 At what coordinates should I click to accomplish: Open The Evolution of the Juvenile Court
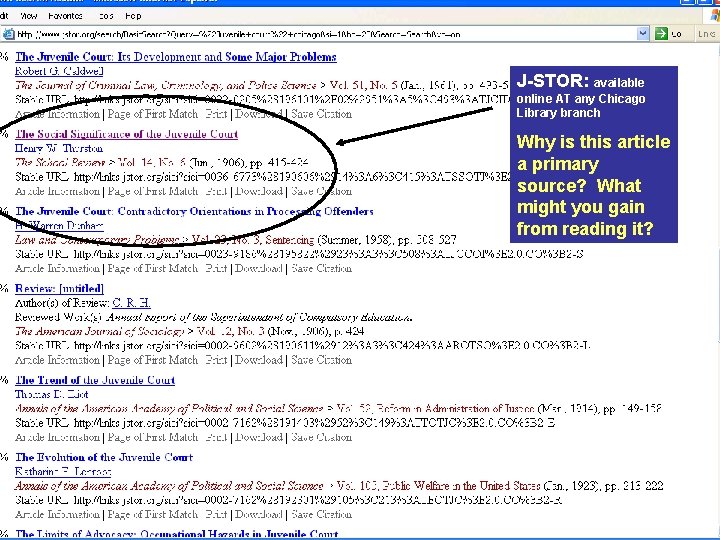click(x=104, y=457)
